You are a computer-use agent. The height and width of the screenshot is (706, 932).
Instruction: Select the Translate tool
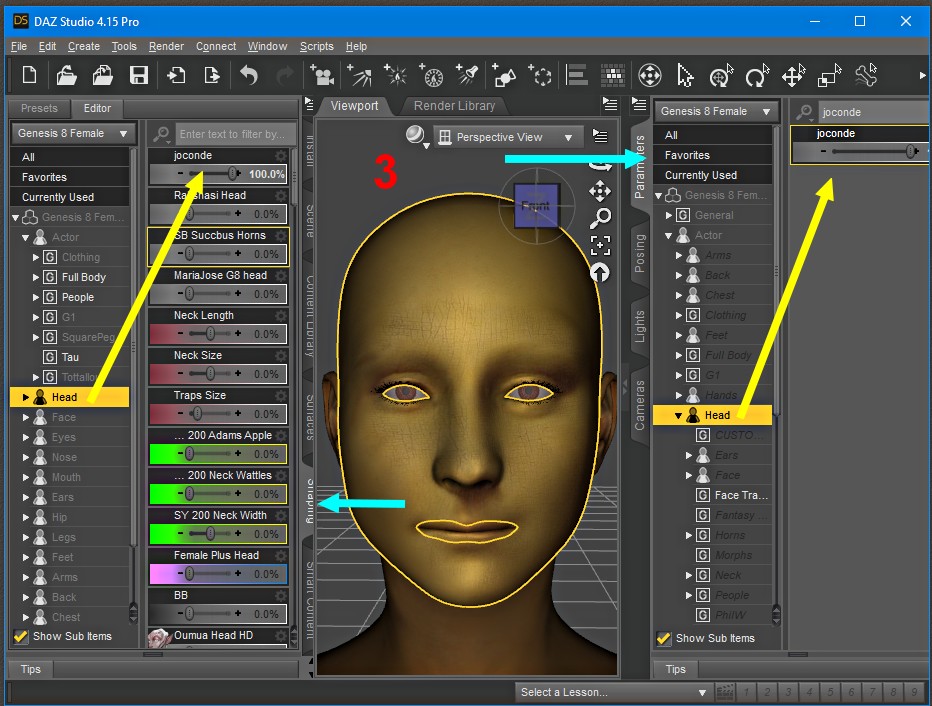794,76
